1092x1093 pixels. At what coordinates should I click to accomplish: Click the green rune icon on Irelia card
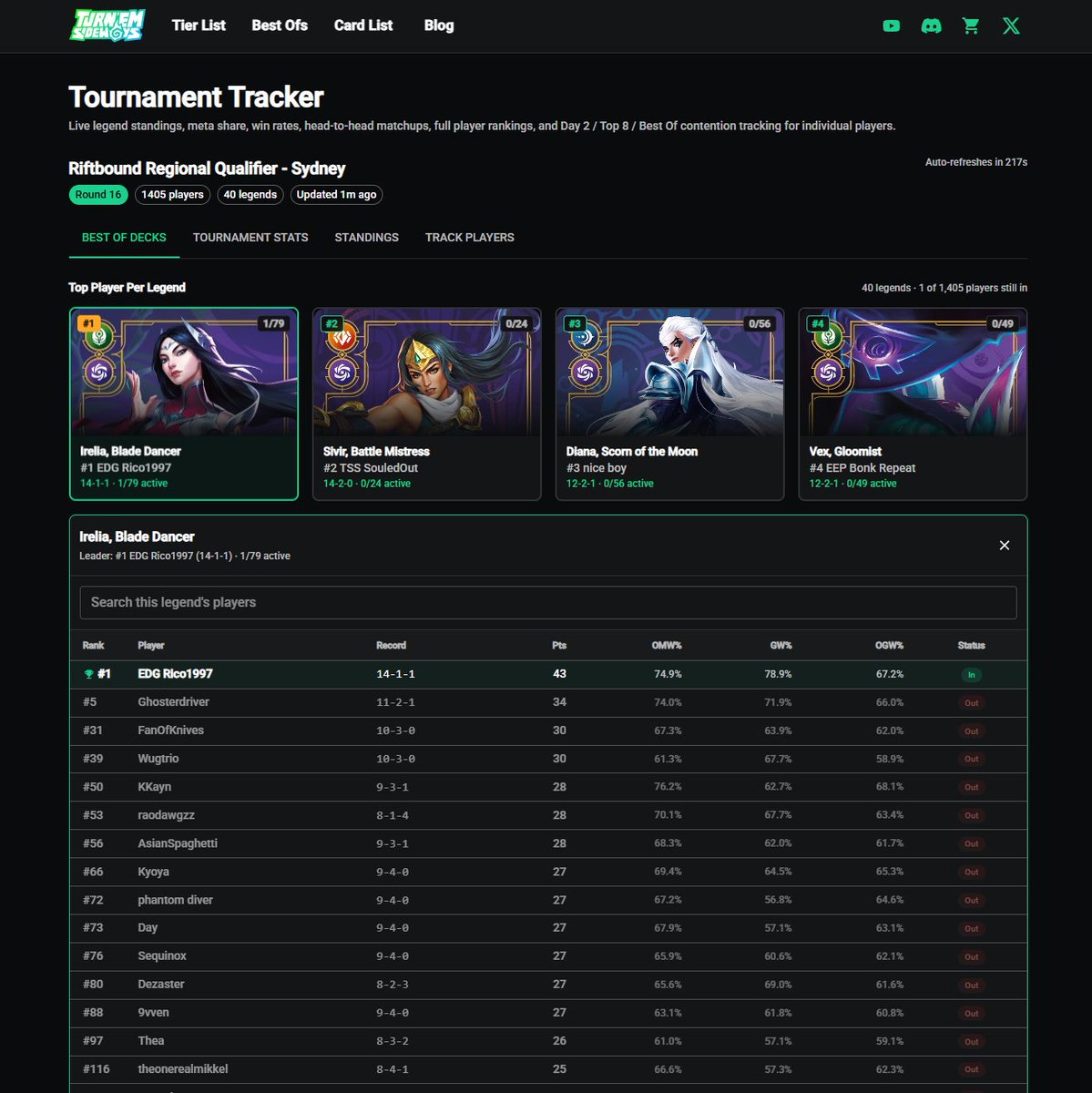coord(99,337)
